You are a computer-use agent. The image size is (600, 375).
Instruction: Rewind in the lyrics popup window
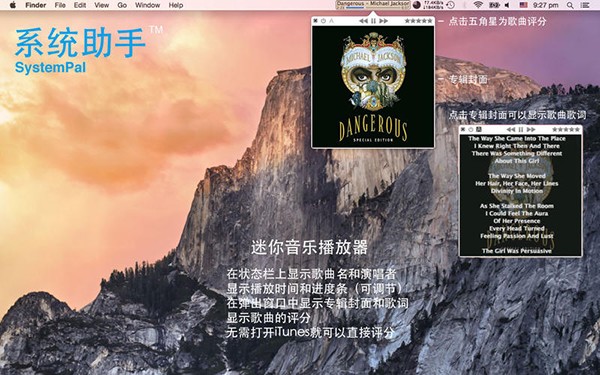[511, 130]
